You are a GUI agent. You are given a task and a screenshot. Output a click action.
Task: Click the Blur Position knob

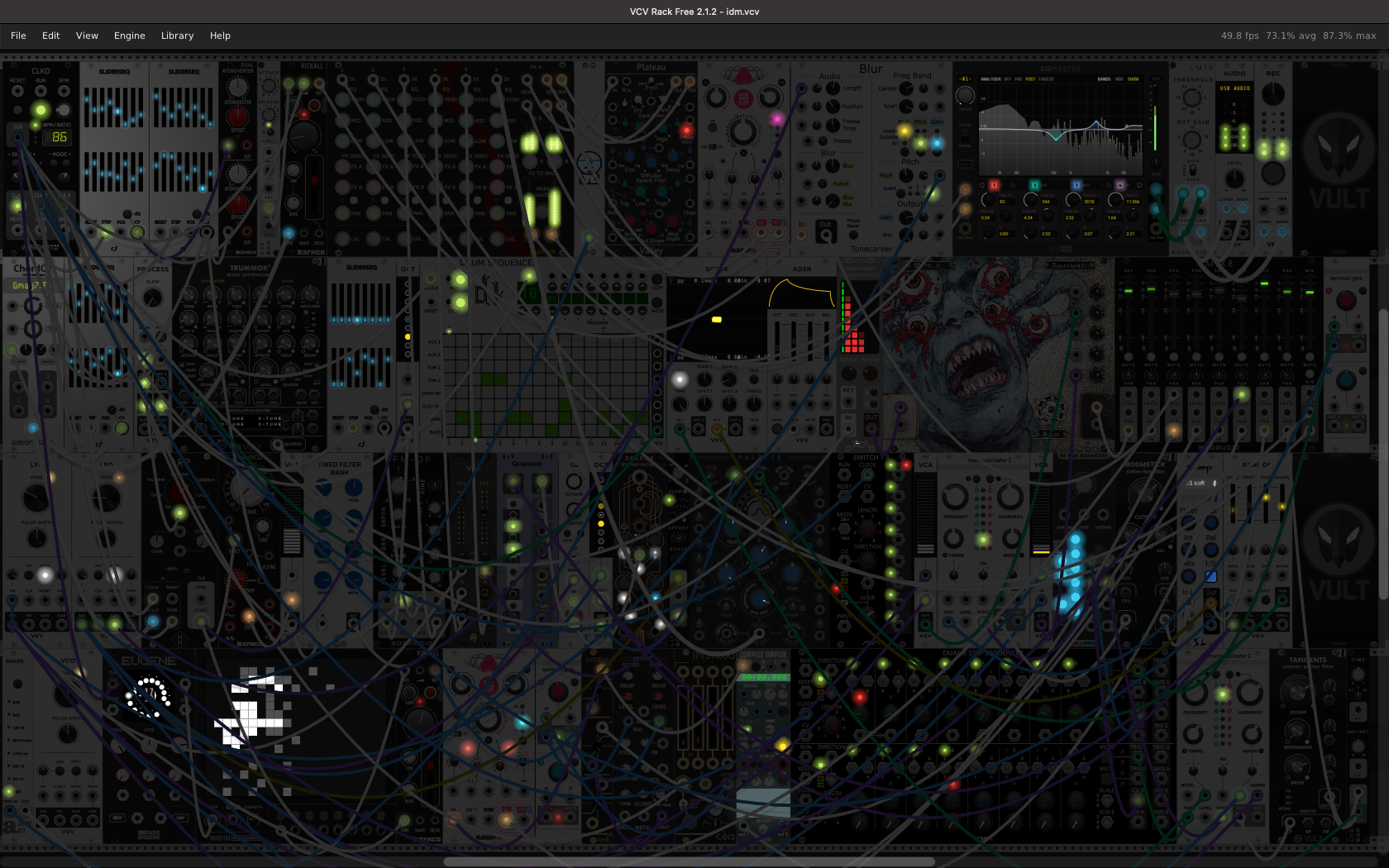tap(832, 107)
